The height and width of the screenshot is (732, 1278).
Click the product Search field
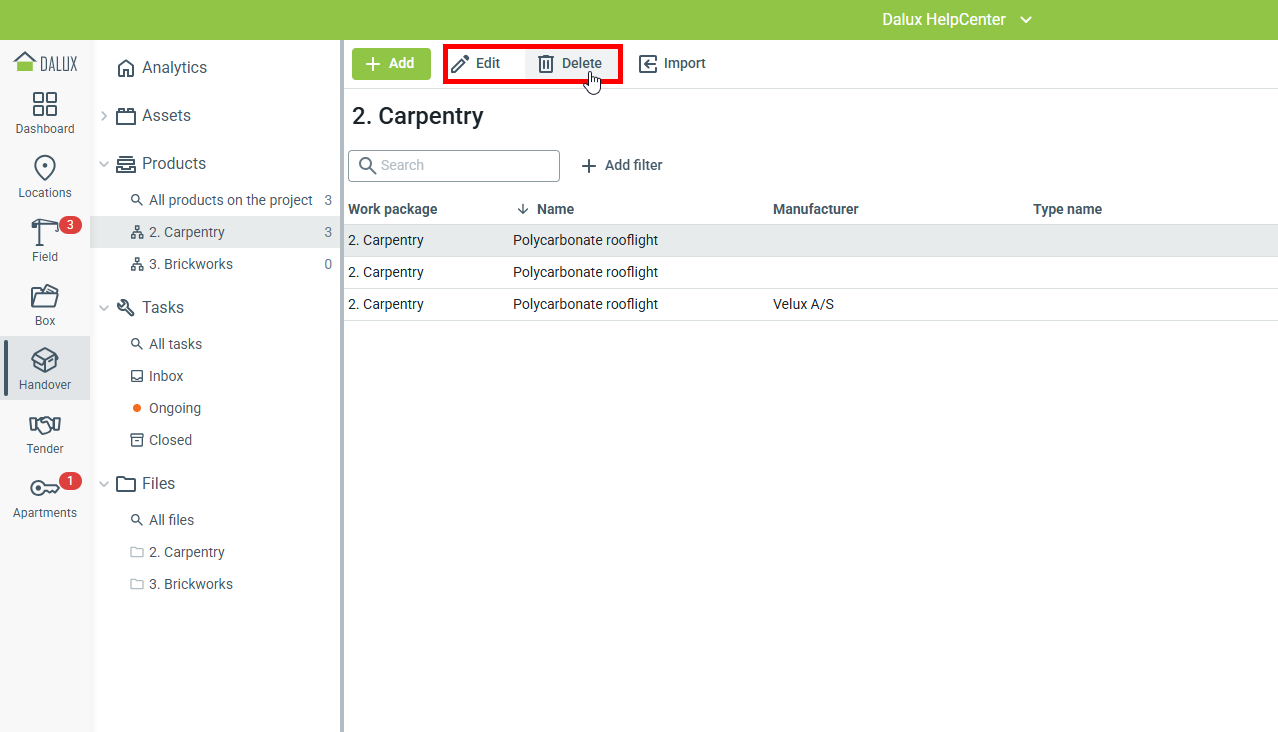pyautogui.click(x=454, y=166)
